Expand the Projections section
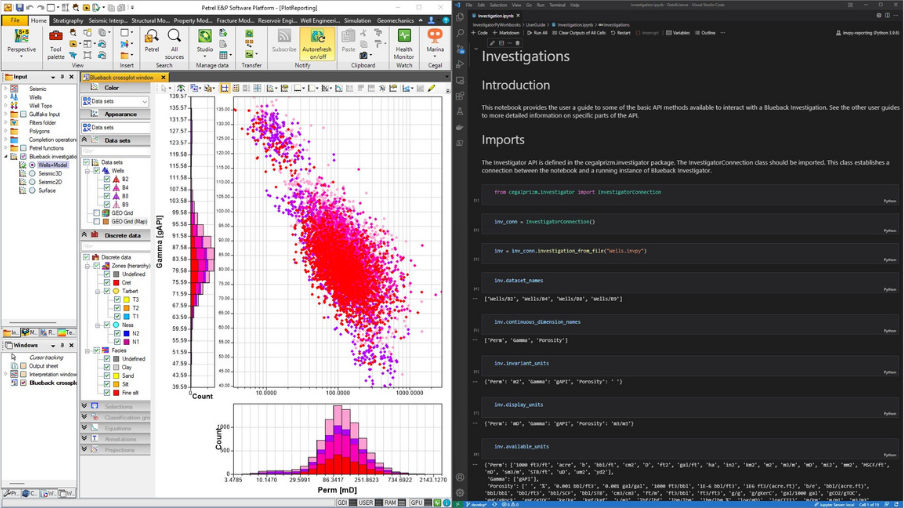Screen dimensions: 904x508 [115, 450]
